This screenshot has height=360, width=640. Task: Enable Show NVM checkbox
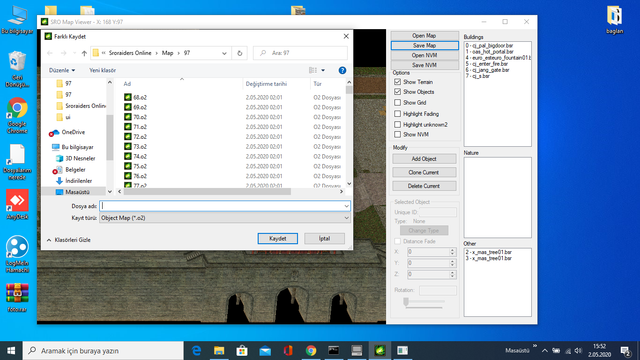pyautogui.click(x=398, y=134)
